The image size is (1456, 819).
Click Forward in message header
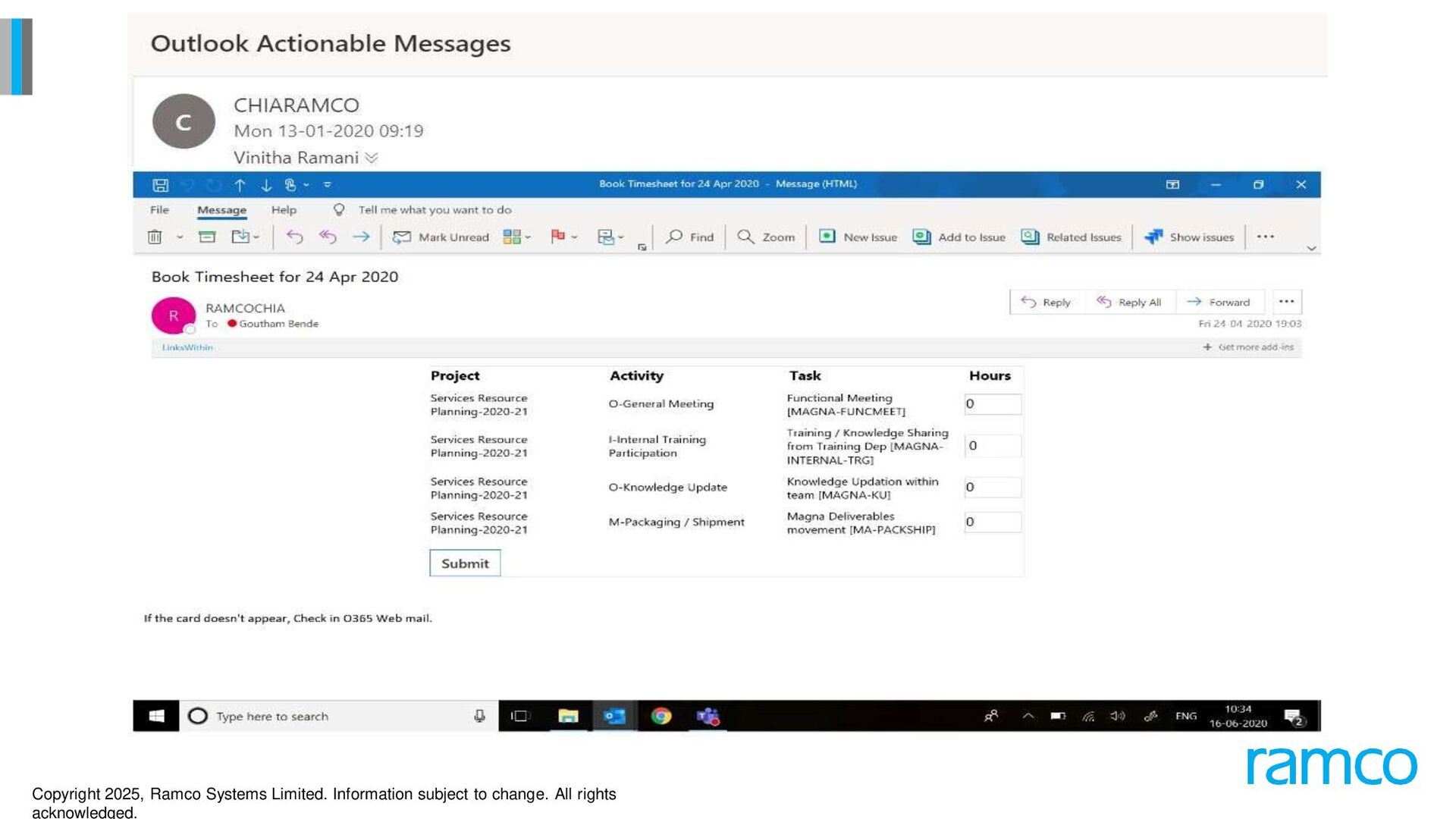(1219, 302)
